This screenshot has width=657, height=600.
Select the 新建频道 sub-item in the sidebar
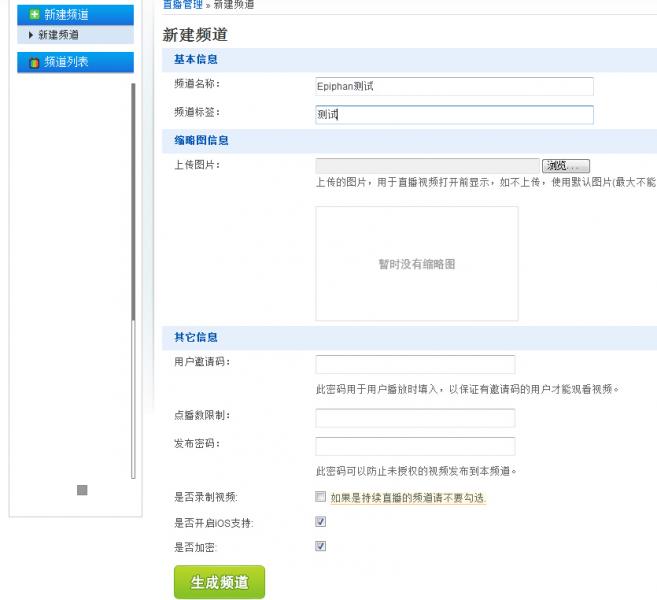58,35
